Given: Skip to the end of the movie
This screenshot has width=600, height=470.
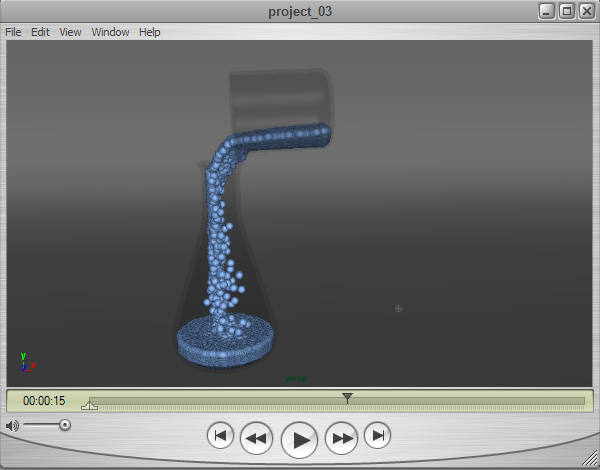Looking at the screenshot, I should (377, 436).
